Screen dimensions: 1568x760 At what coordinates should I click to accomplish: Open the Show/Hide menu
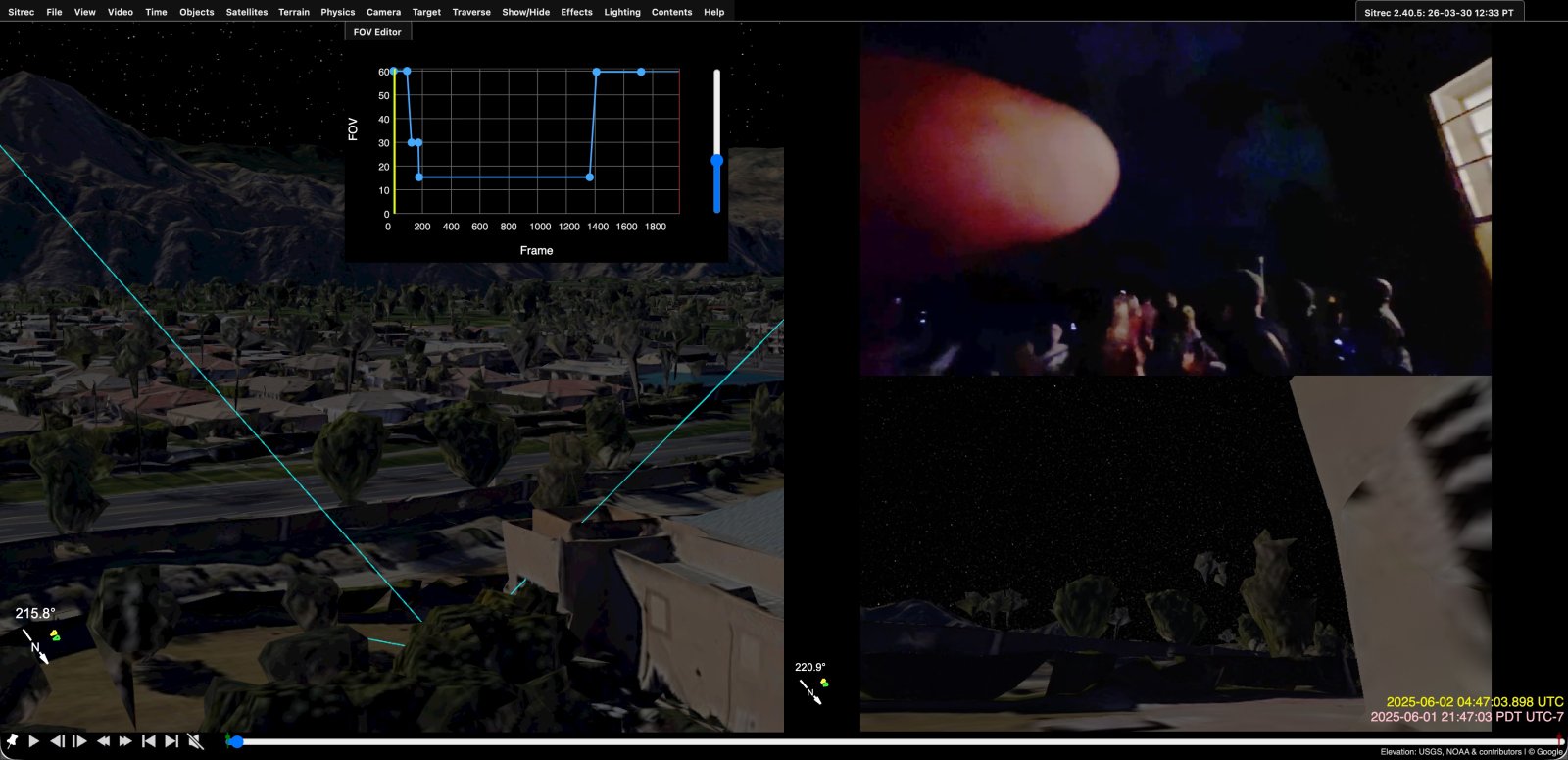point(525,12)
